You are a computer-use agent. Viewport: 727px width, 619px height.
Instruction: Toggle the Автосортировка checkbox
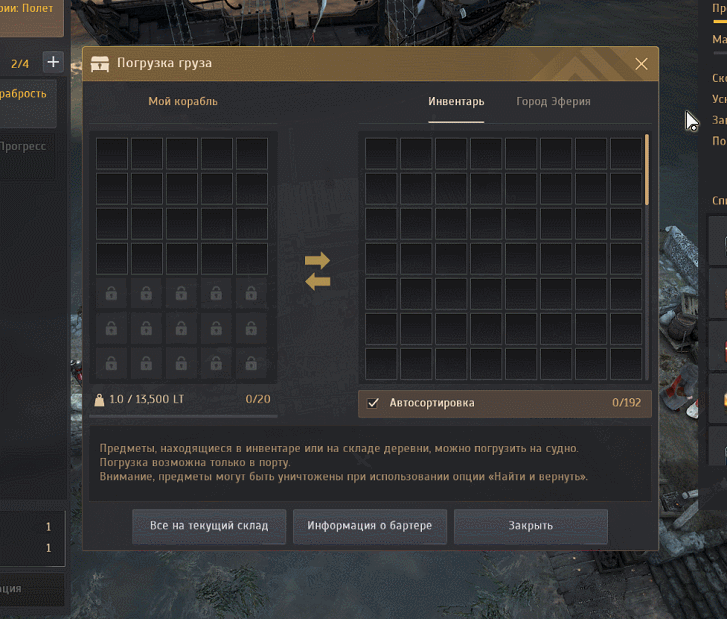(373, 403)
